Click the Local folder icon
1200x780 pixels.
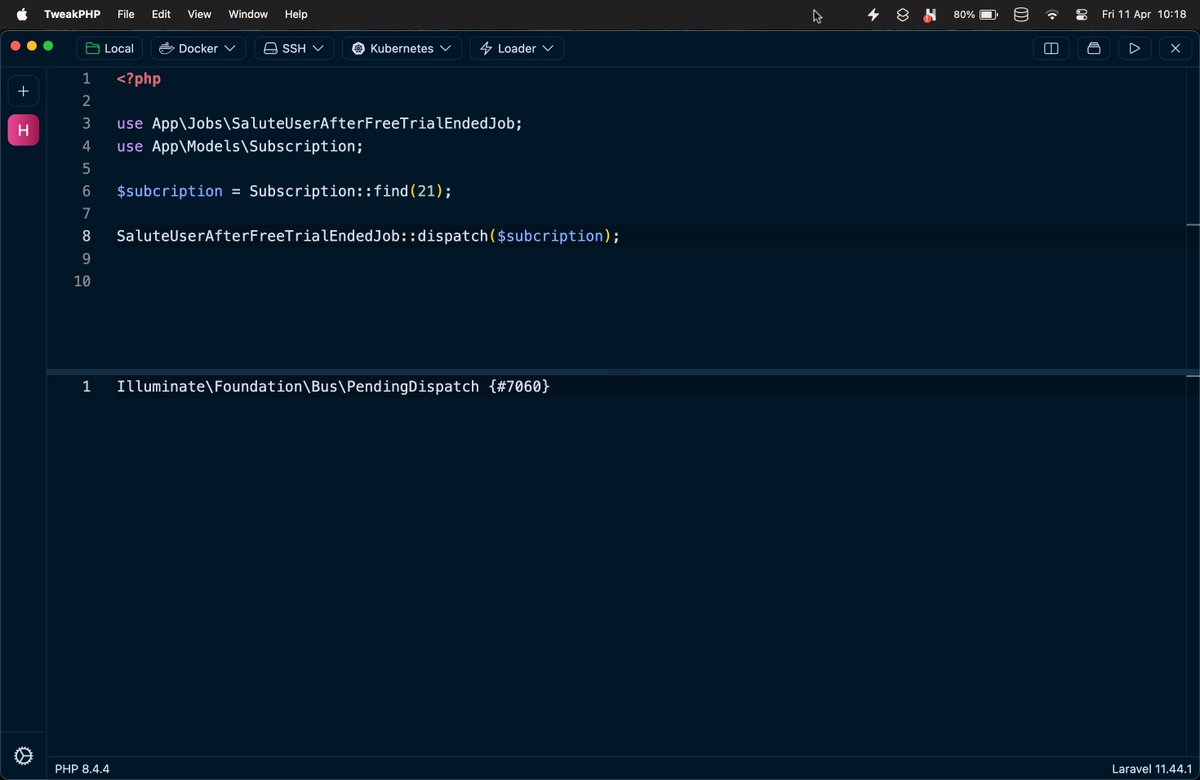click(92, 48)
